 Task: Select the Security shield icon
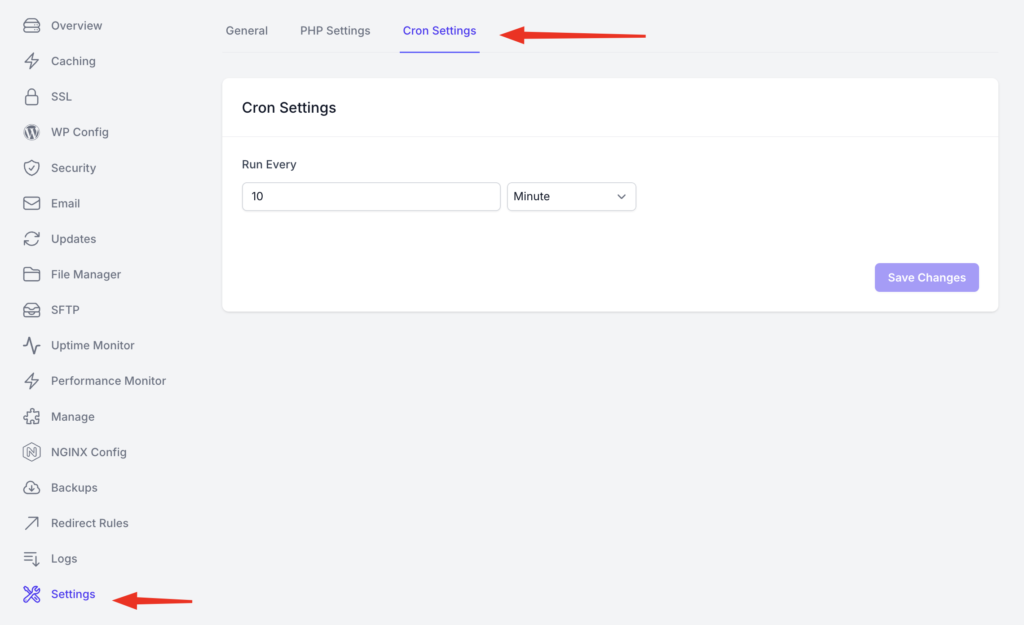[31, 168]
